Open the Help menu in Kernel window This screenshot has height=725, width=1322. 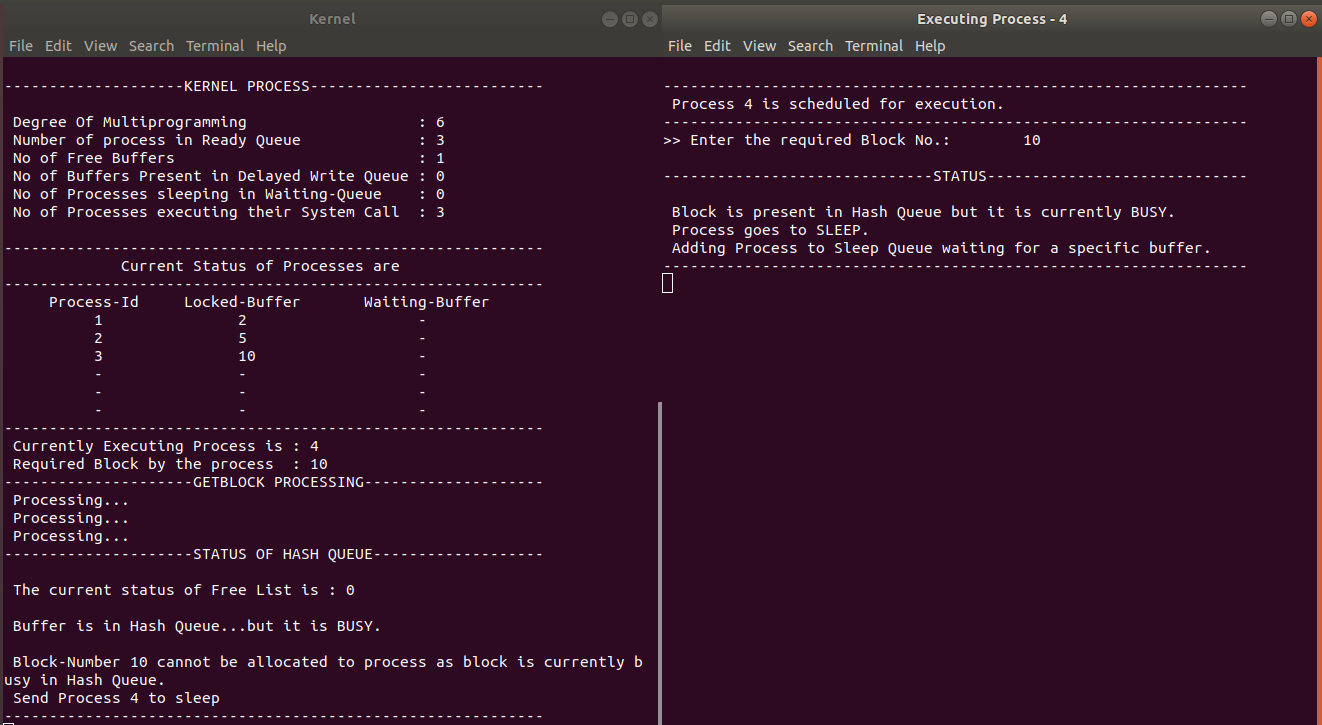click(x=271, y=45)
